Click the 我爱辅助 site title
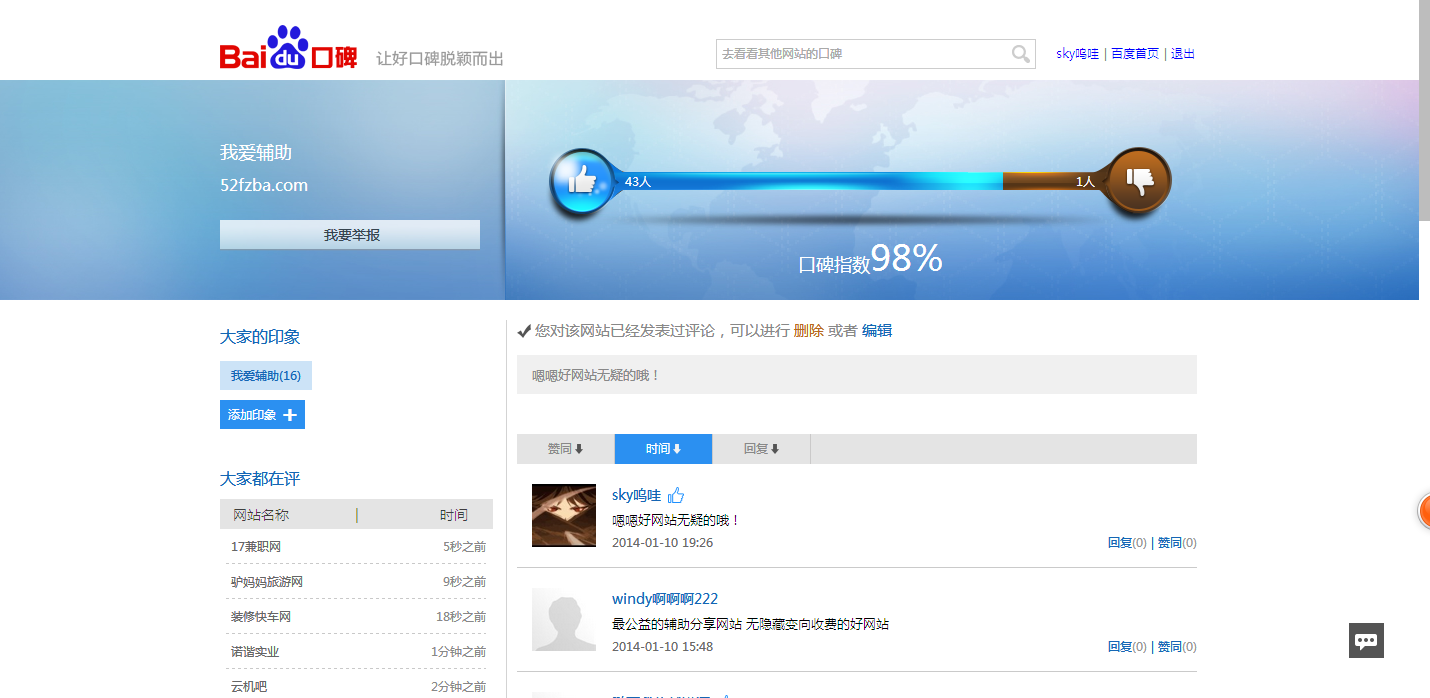The image size is (1430, 698). tap(256, 153)
